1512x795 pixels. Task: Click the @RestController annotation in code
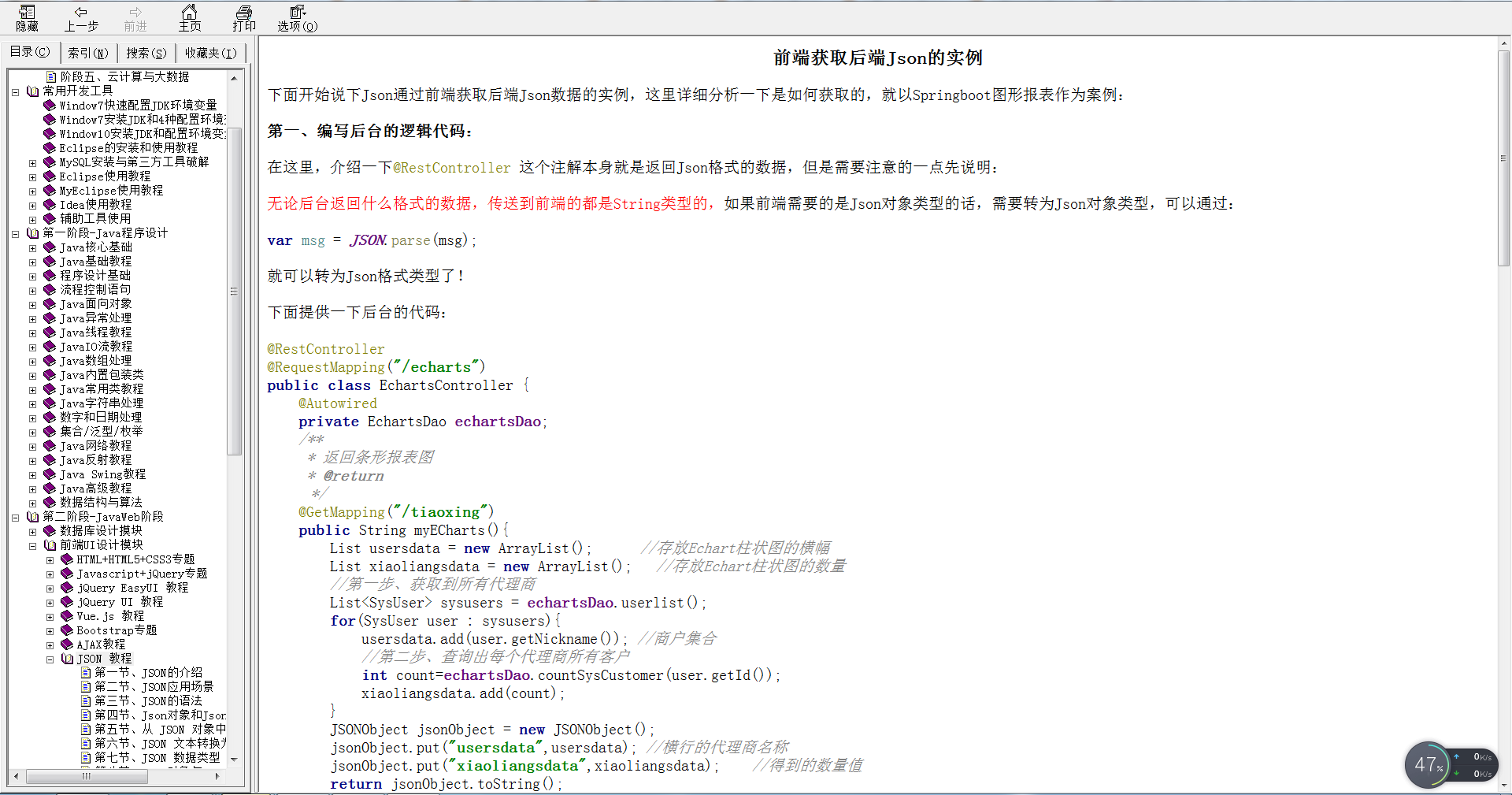click(326, 349)
